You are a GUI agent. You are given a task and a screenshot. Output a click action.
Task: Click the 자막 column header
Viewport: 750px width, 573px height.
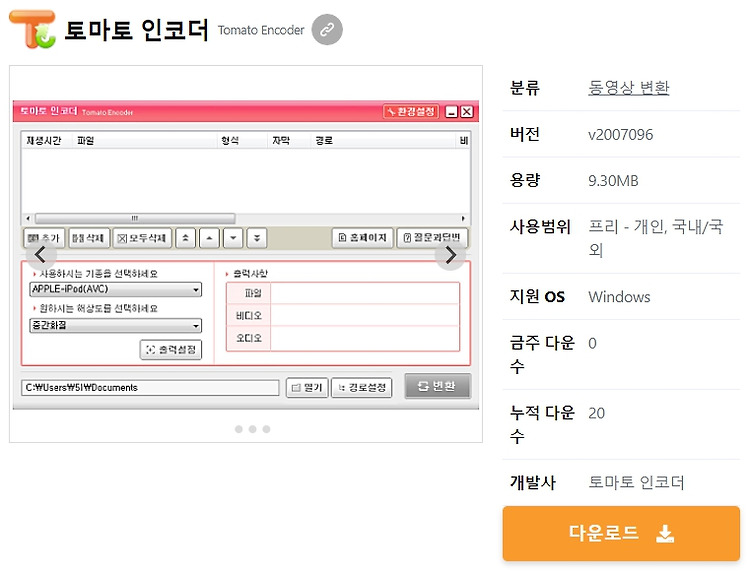click(281, 141)
